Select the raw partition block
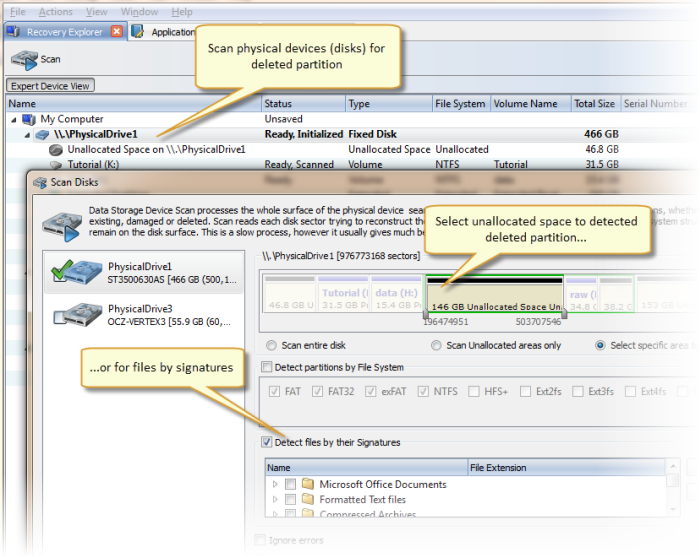 [x=581, y=294]
